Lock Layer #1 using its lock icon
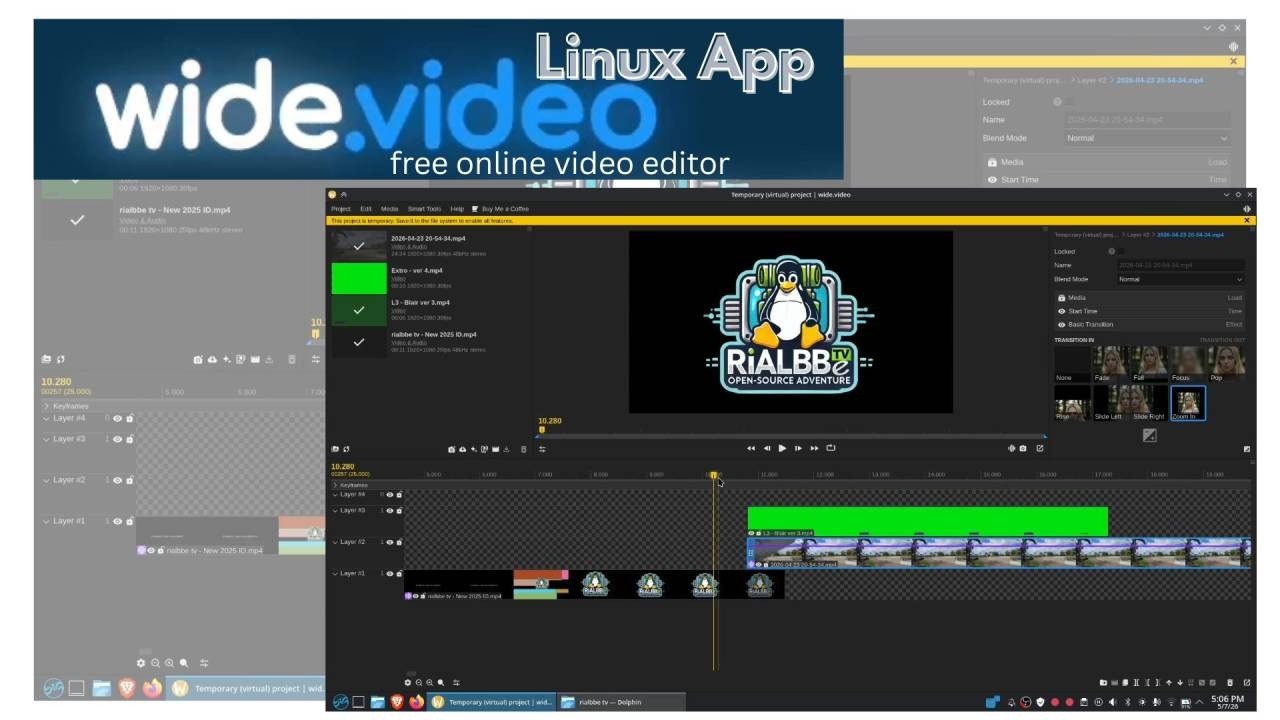Screen dimensions: 1280x720 pyautogui.click(x=399, y=575)
